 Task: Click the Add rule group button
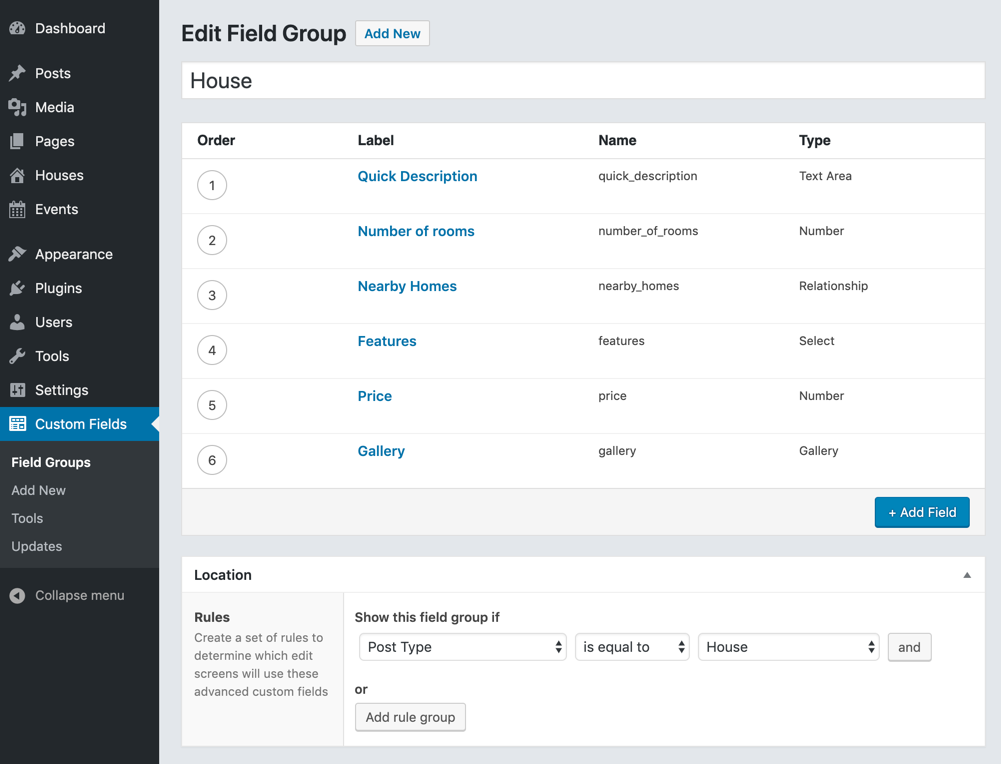(x=410, y=717)
